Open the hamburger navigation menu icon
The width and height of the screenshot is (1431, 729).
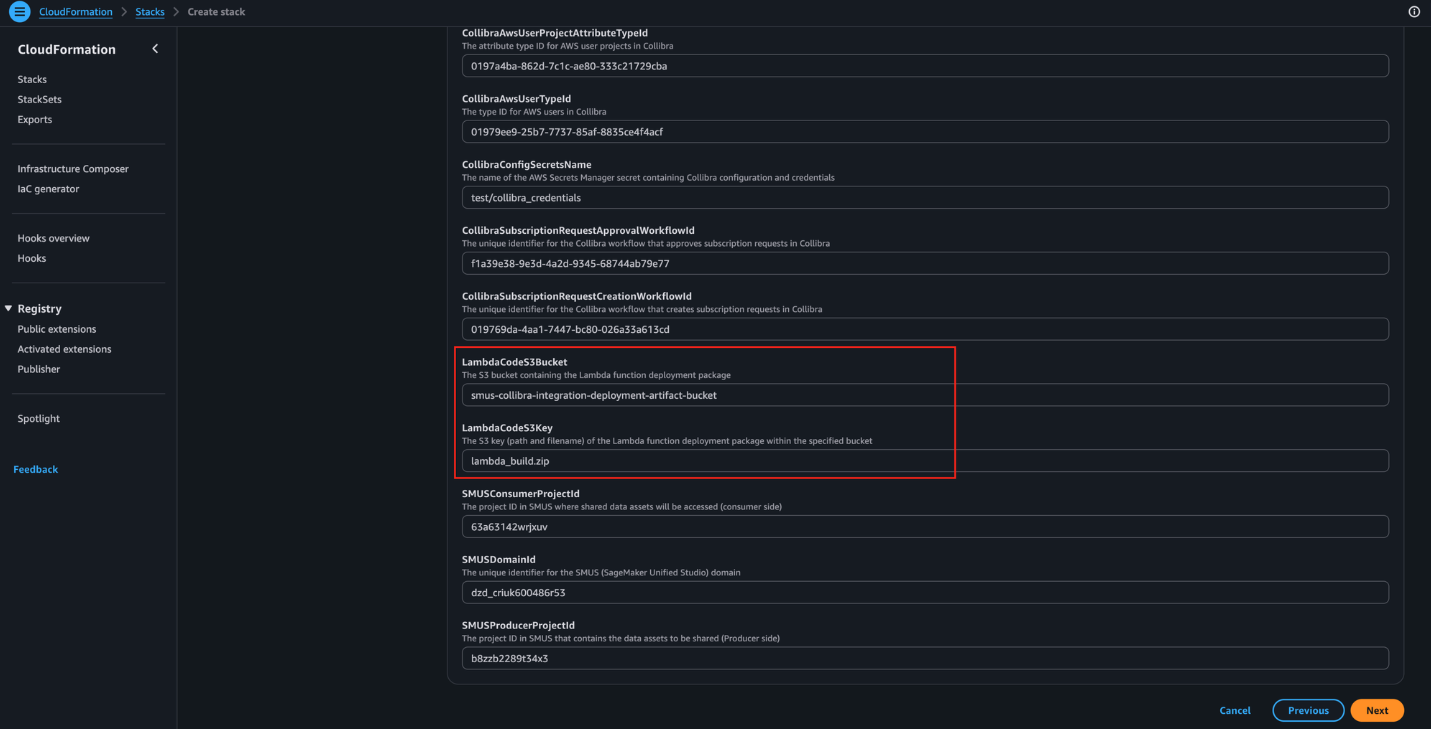[19, 12]
